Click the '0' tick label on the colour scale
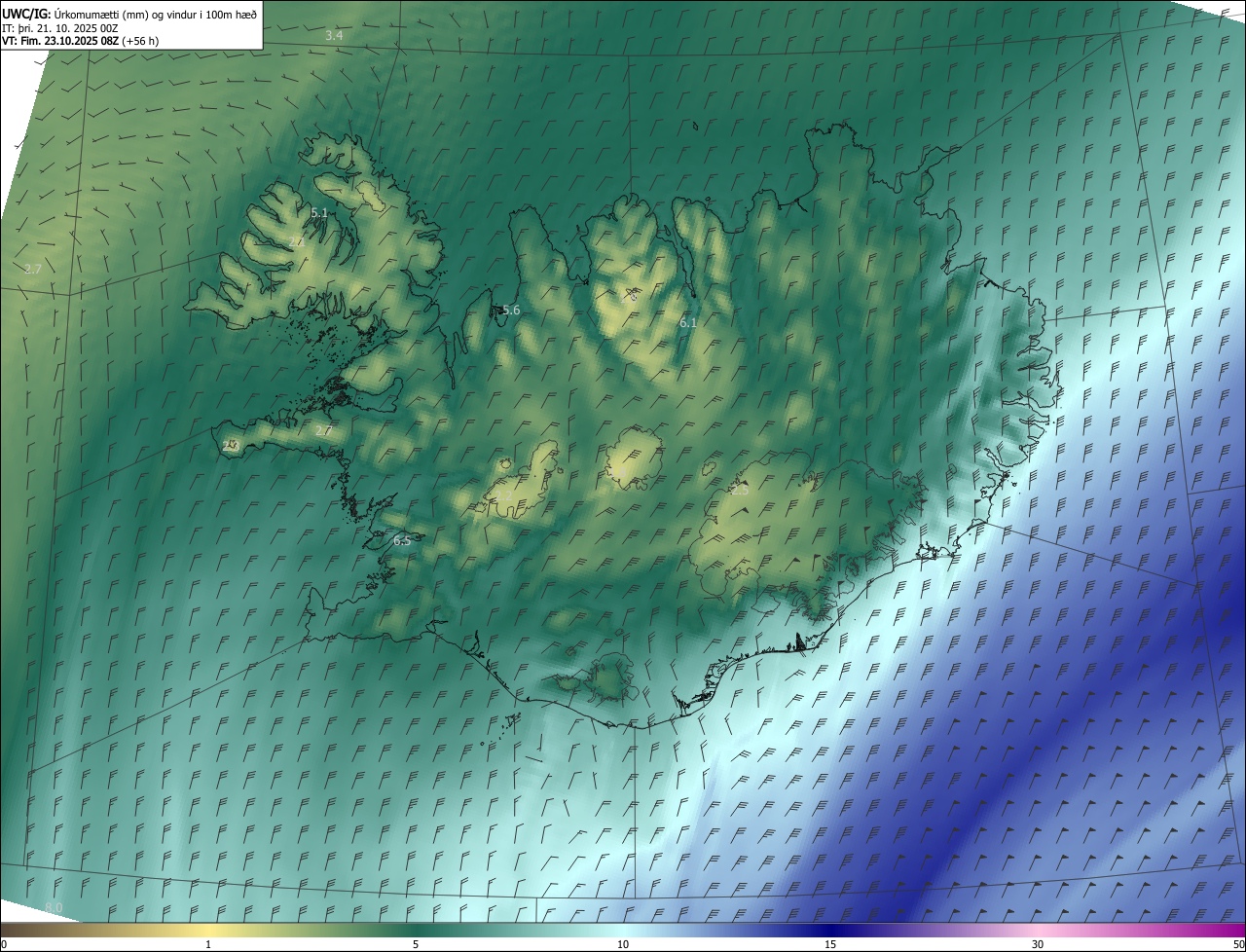Screen dimensions: 1246x952 4,945
